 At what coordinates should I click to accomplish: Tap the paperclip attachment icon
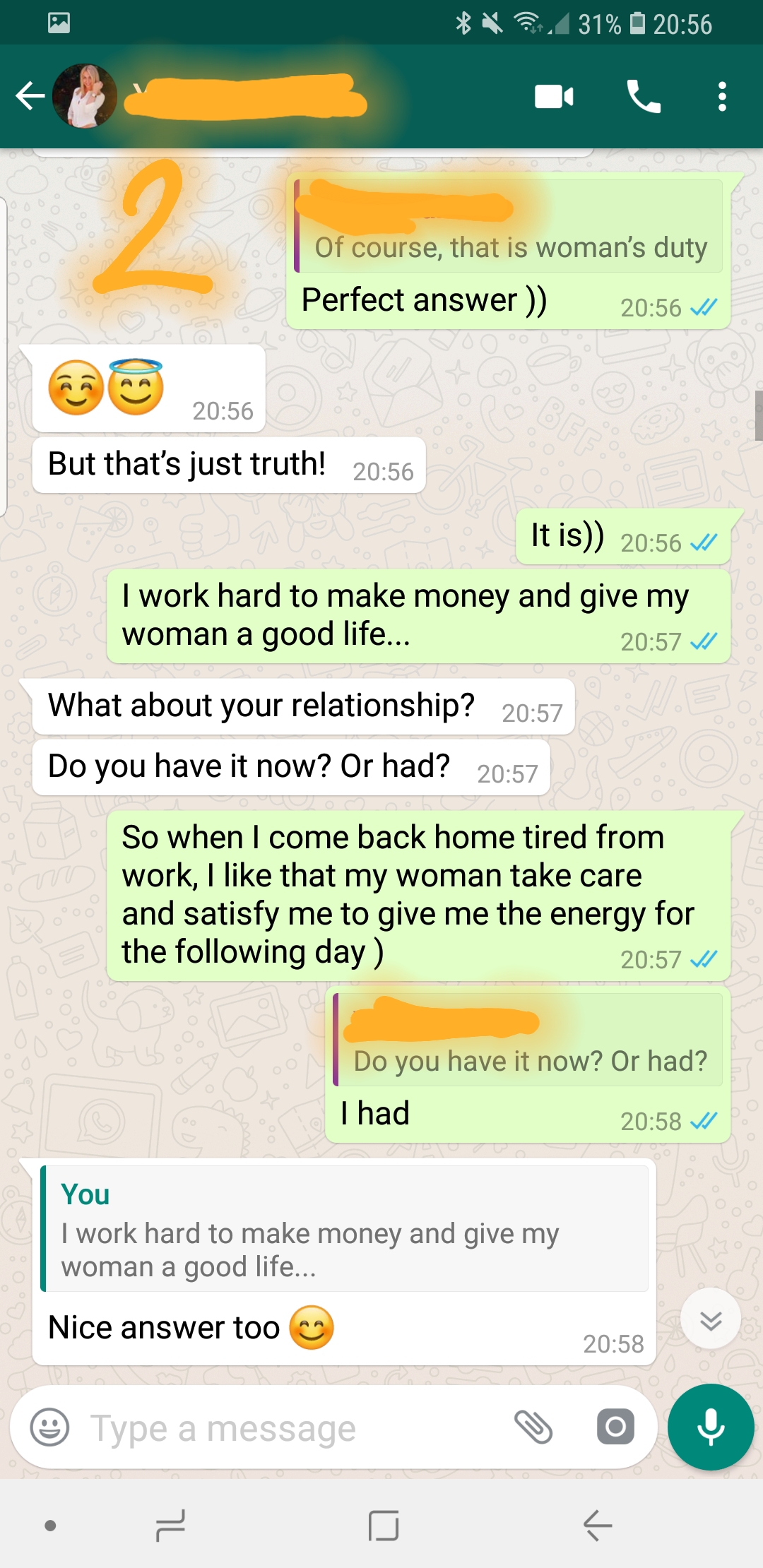click(x=533, y=1427)
